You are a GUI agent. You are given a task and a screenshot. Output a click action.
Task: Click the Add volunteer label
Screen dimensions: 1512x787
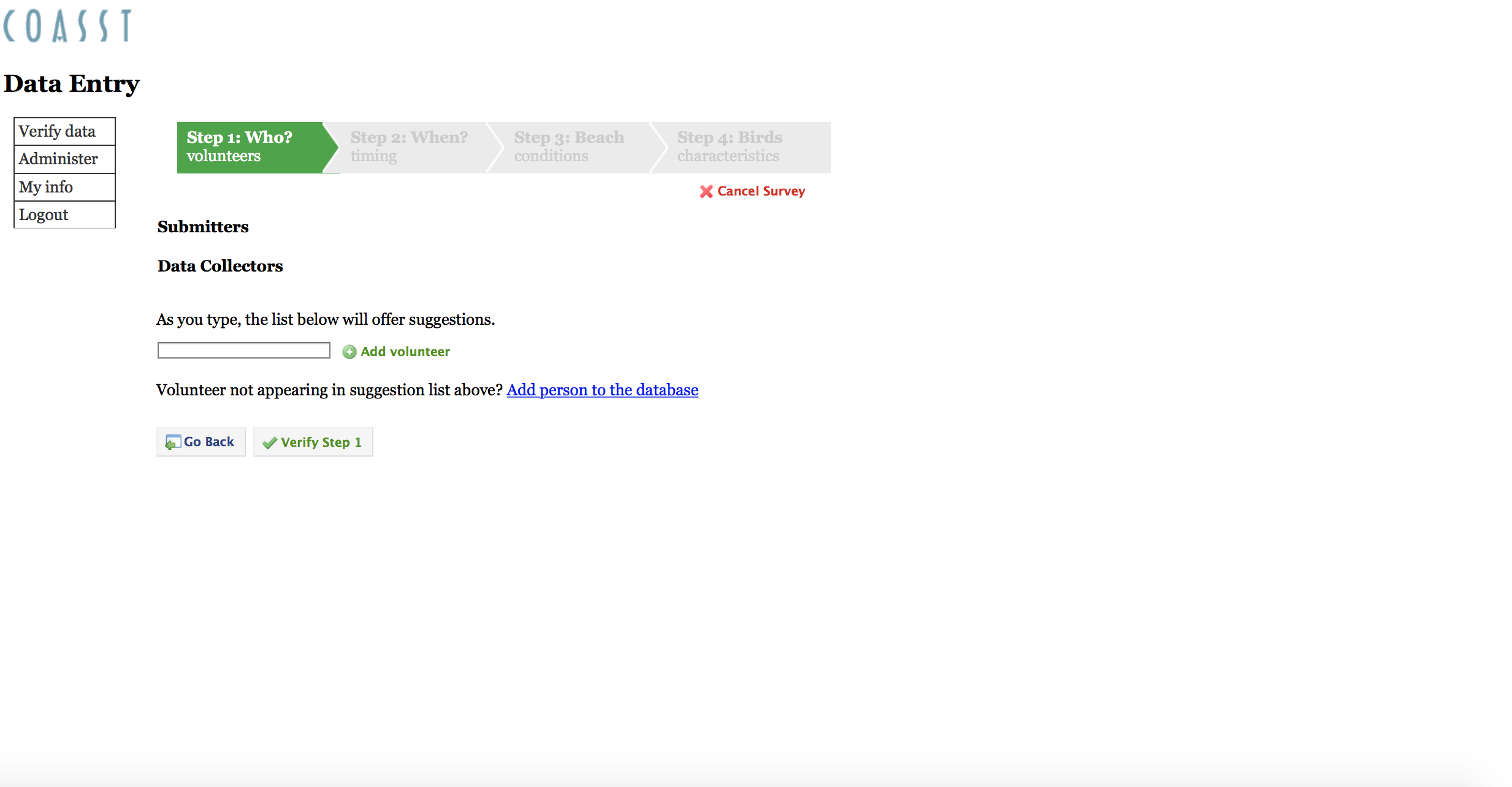tap(405, 352)
